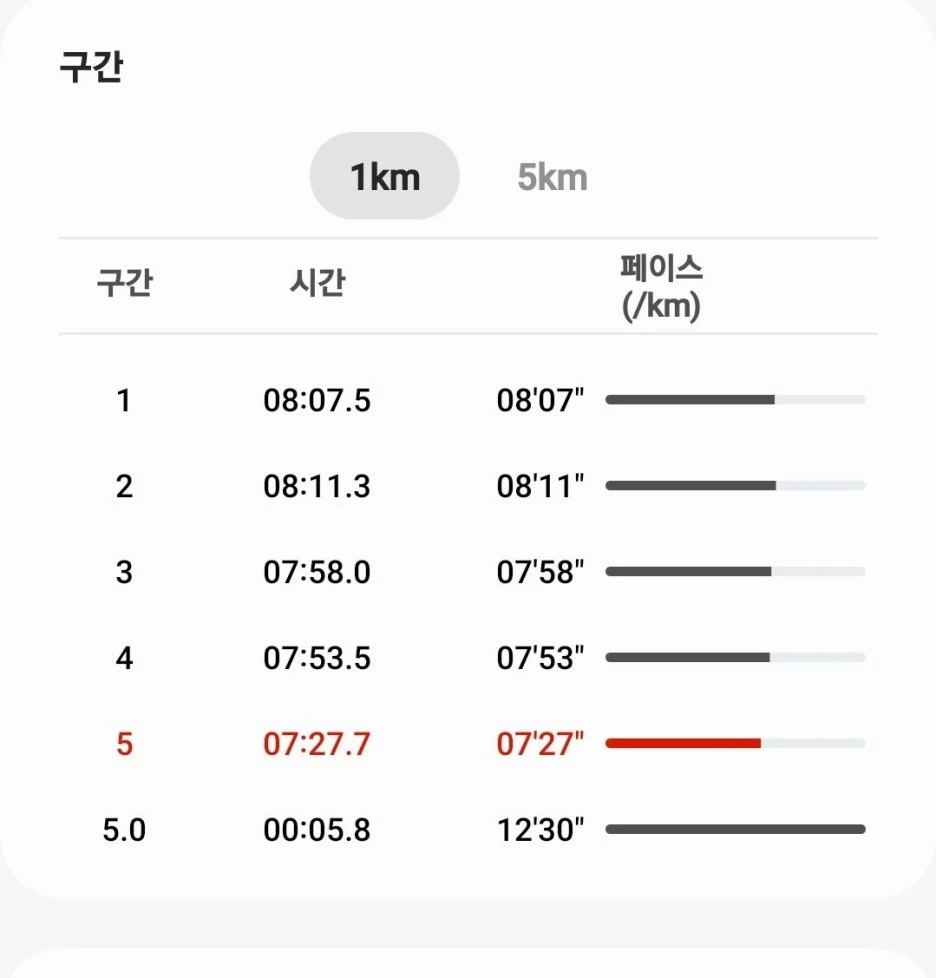Select lap 3 time 07:58.0
This screenshot has width=936, height=978.
[x=317, y=572]
